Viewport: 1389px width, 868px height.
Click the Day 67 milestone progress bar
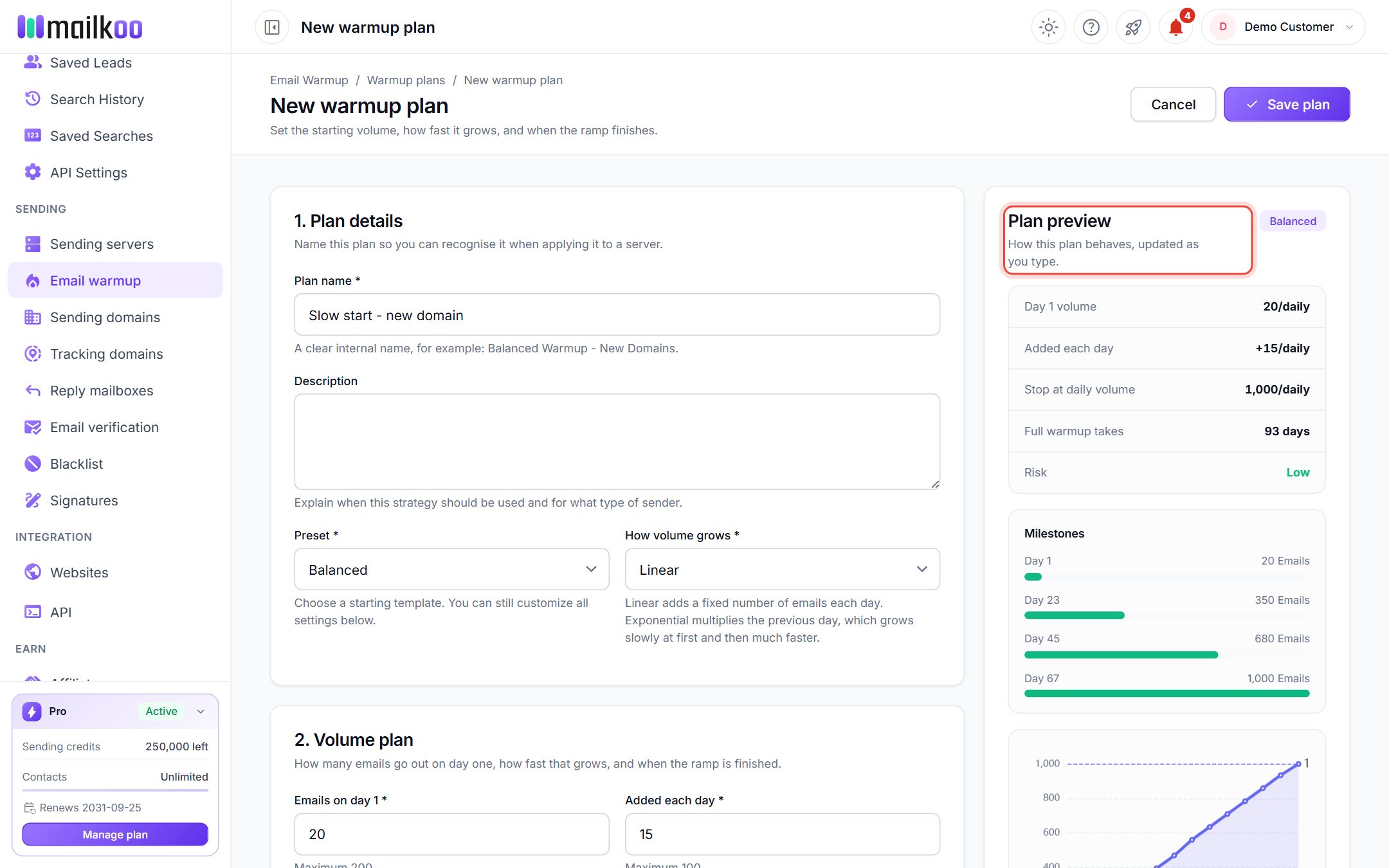pyautogui.click(x=1167, y=693)
